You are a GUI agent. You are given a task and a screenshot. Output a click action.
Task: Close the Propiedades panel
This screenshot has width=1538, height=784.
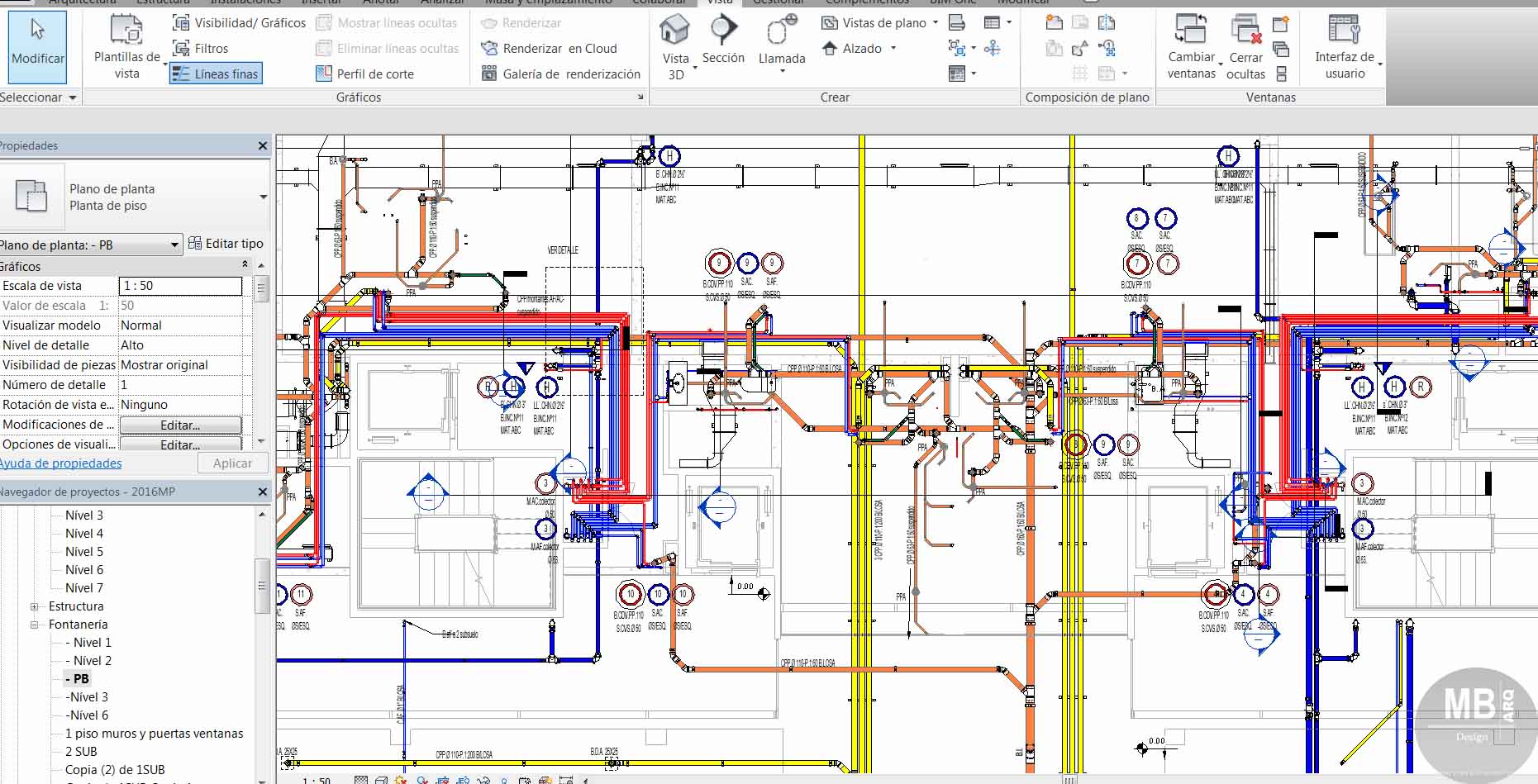pos(263,146)
